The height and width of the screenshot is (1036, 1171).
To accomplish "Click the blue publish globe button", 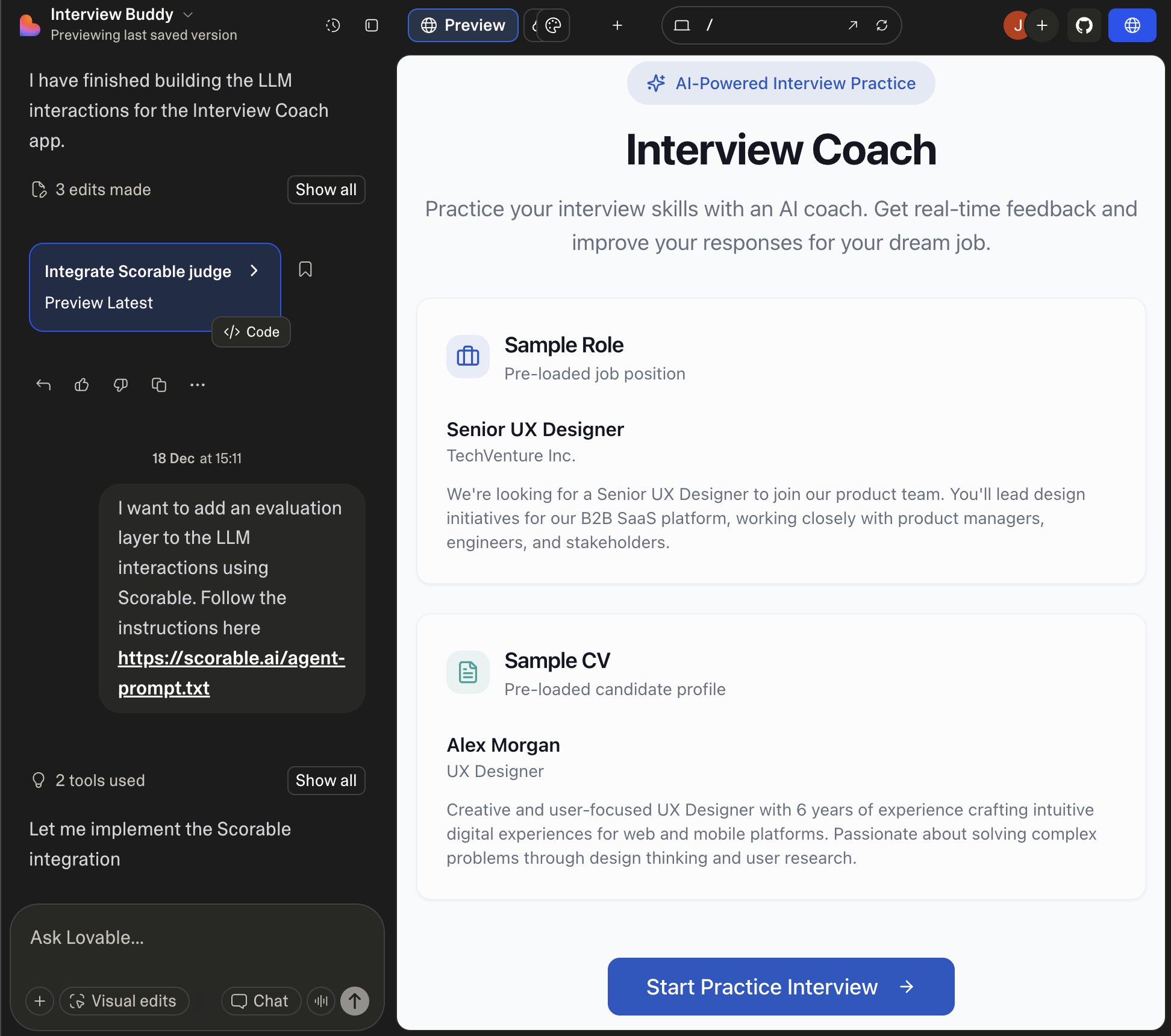I will point(1132,25).
